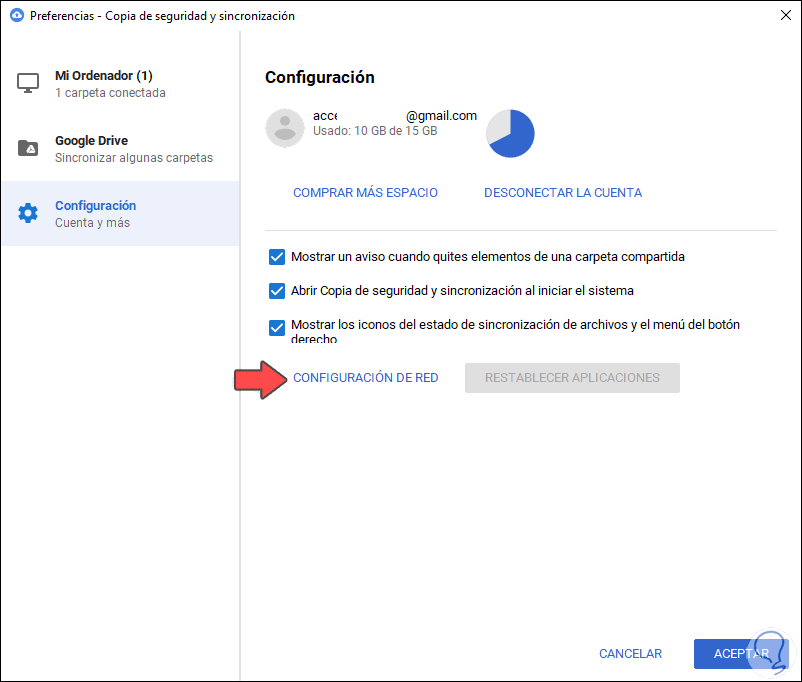Click the account avatar icon

coord(285,128)
